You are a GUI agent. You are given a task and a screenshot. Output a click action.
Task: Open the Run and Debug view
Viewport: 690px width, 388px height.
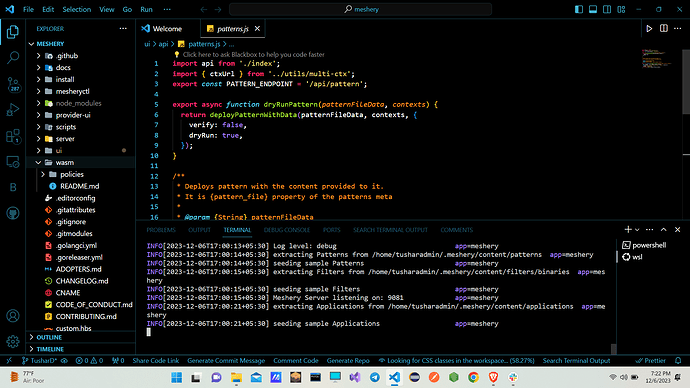click(x=13, y=110)
